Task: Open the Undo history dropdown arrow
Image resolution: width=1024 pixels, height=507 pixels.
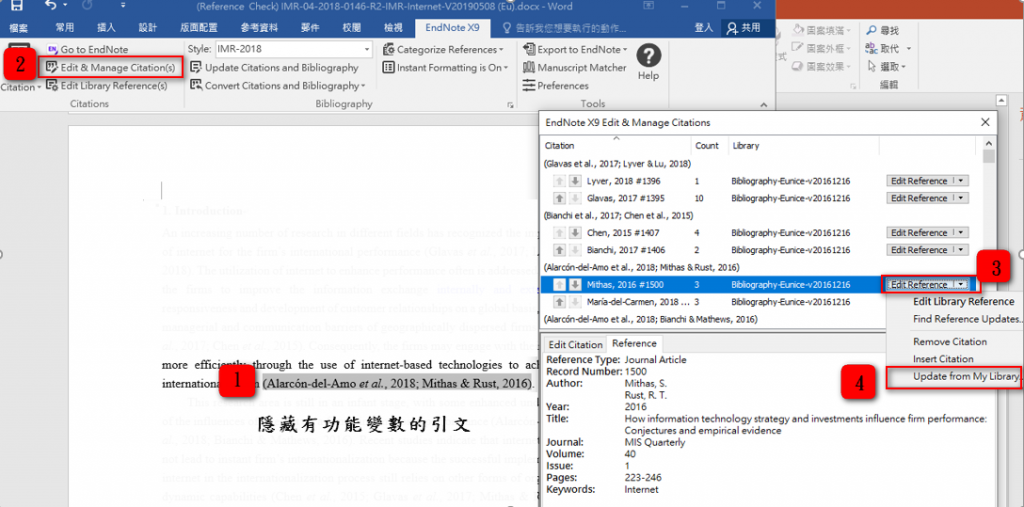Action: [67, 6]
